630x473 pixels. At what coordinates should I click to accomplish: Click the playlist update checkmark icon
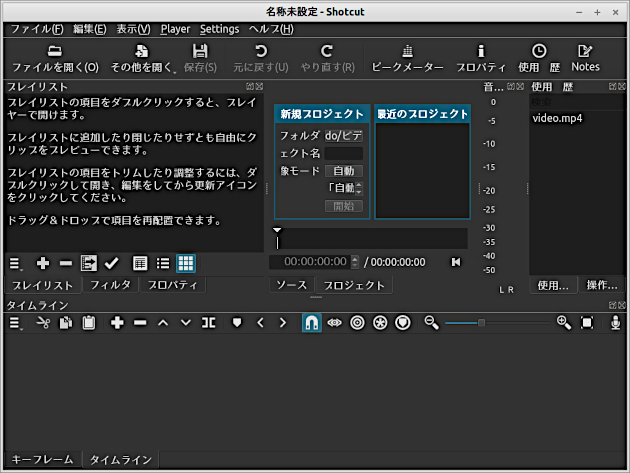click(112, 263)
